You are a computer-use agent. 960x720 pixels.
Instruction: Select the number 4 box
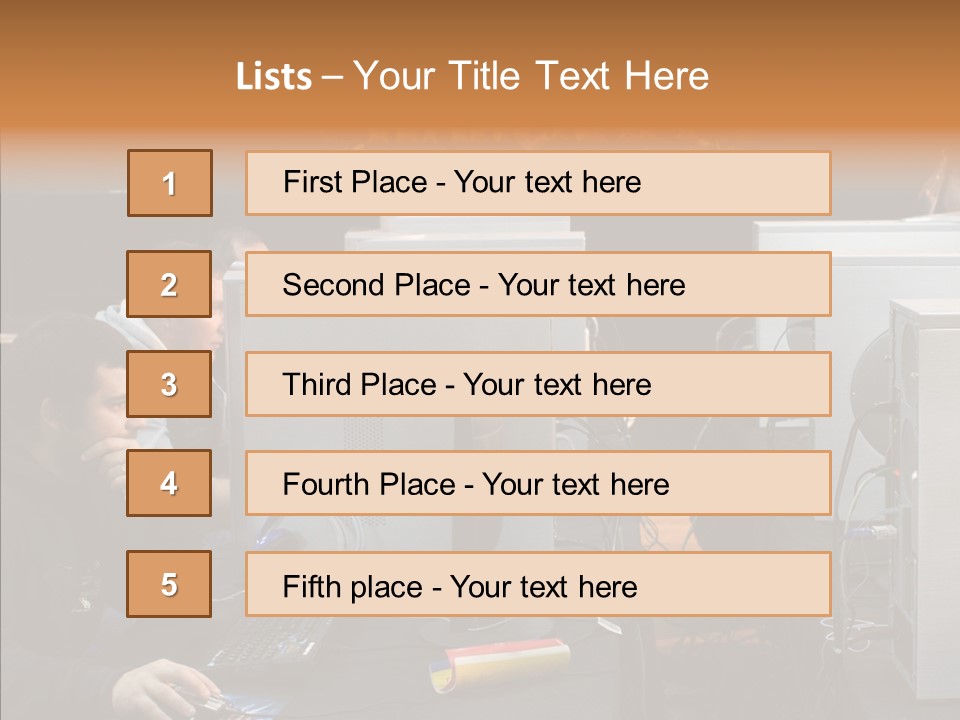click(169, 483)
